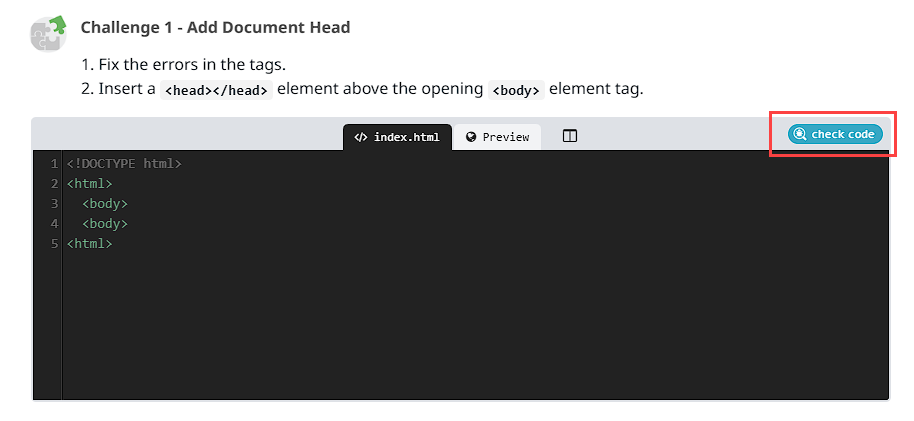The height and width of the screenshot is (421, 914).
Task: Open the Preview tab
Action: click(497, 137)
